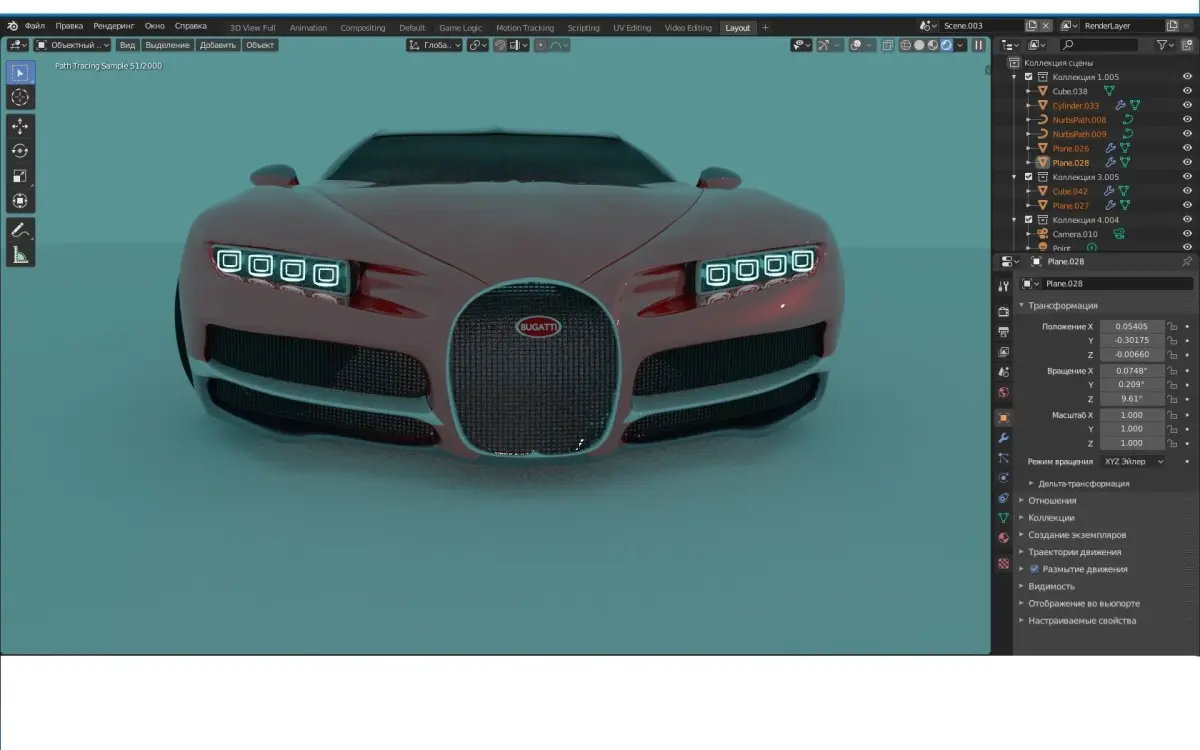
Task: Pick the Scale tool in toolbar
Action: pyautogui.click(x=20, y=176)
